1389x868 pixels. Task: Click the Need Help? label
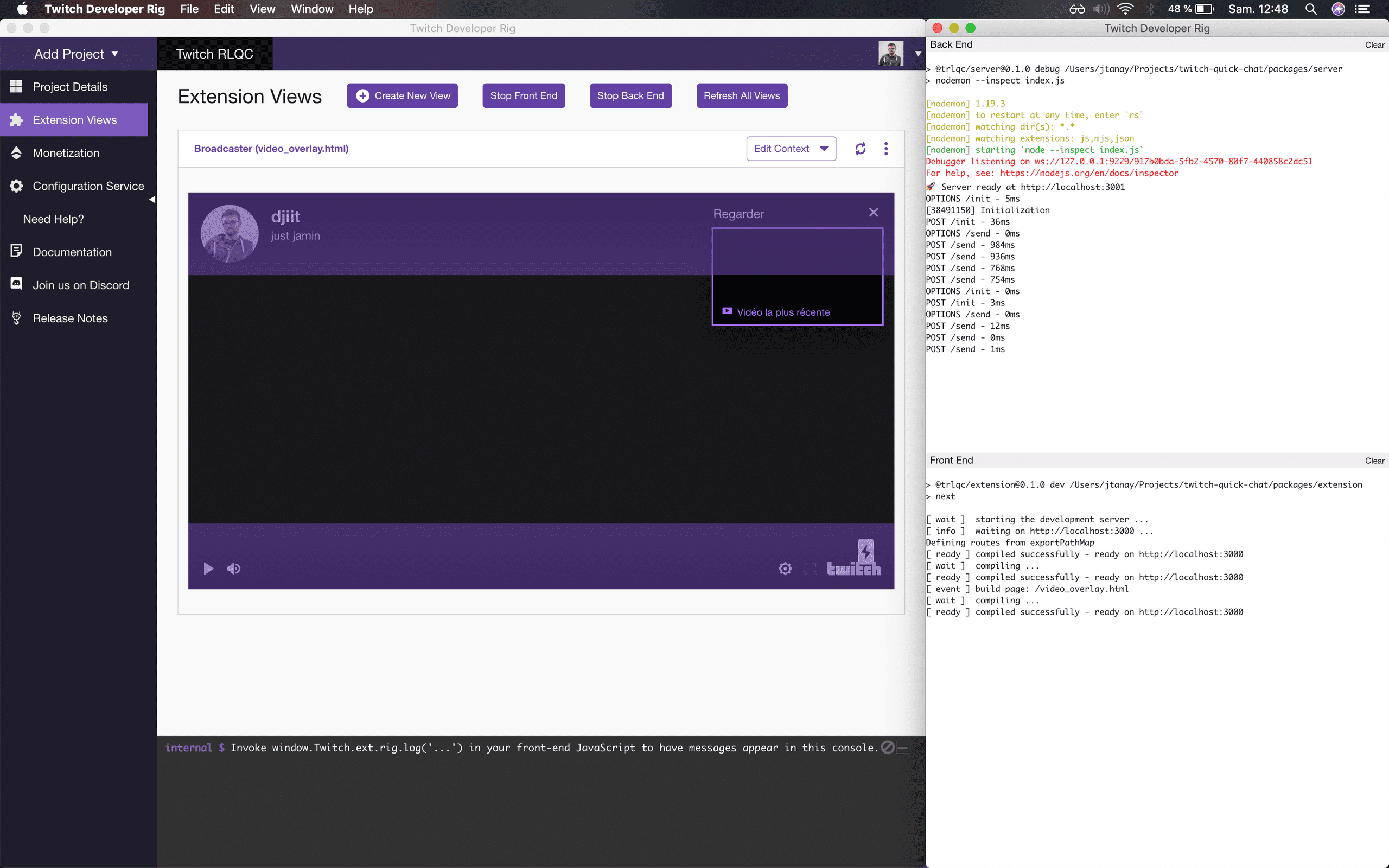(53, 219)
